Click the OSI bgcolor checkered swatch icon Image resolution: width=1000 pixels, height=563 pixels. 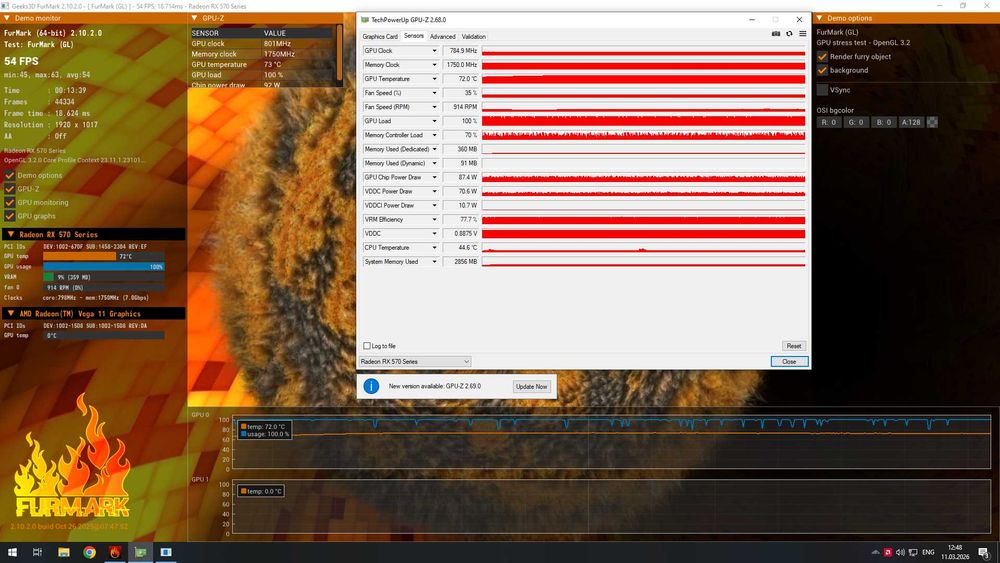pos(932,122)
